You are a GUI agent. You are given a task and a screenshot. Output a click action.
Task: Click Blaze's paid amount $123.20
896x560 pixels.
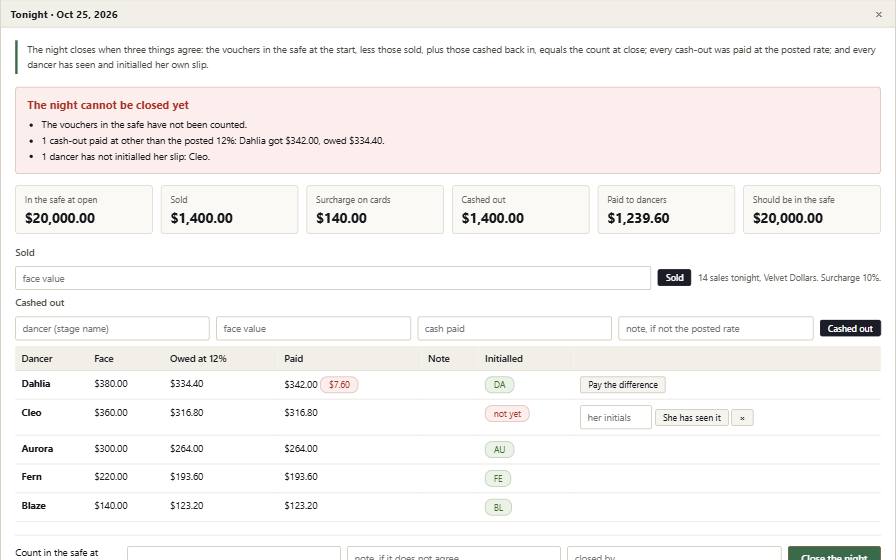(x=301, y=506)
